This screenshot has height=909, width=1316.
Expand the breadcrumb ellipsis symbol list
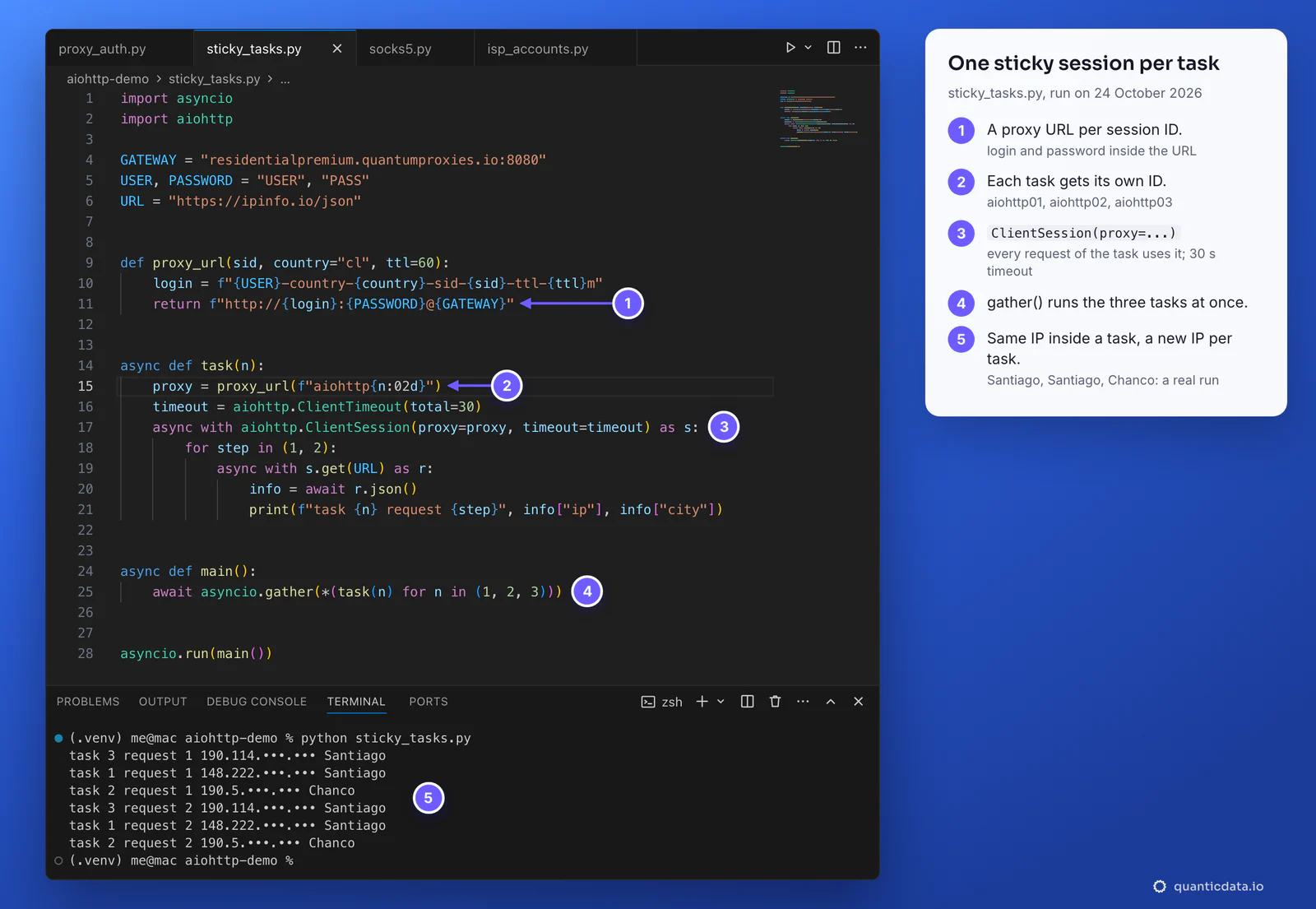coord(285,79)
